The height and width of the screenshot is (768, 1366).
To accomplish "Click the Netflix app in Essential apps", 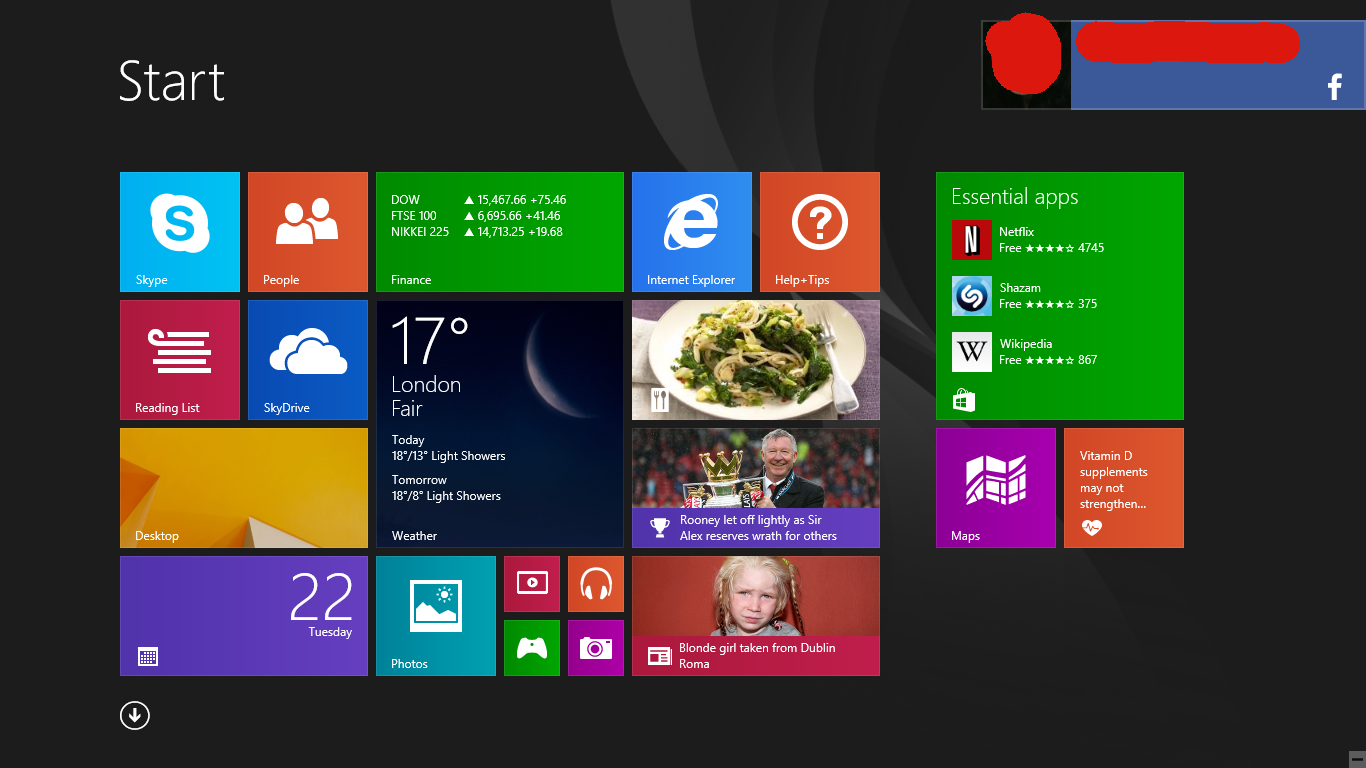I will click(x=1029, y=240).
